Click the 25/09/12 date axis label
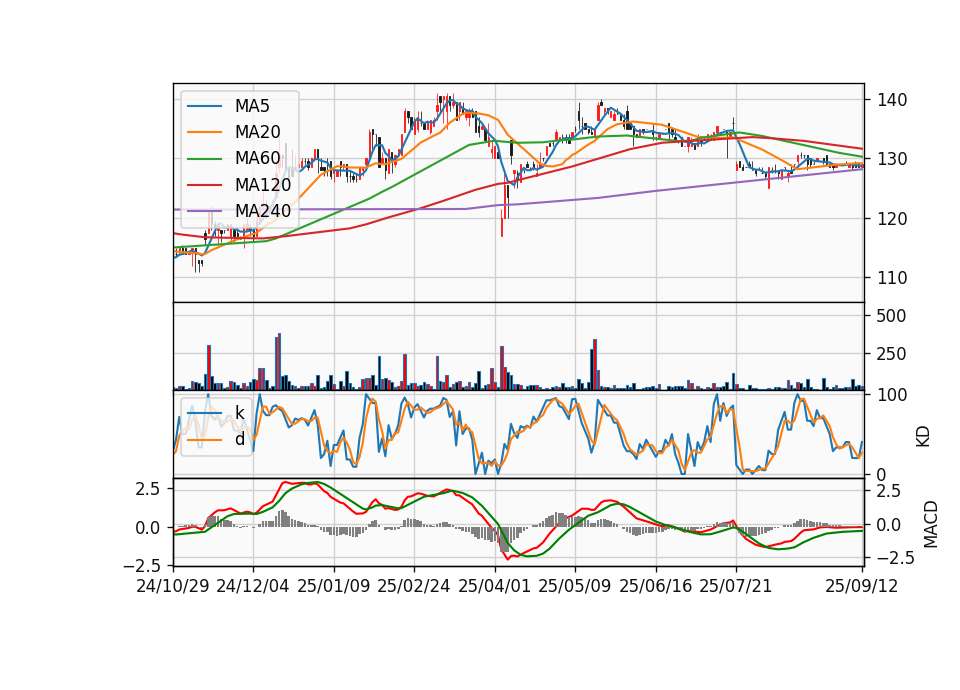Screen dimensions: 960x690 [861, 586]
